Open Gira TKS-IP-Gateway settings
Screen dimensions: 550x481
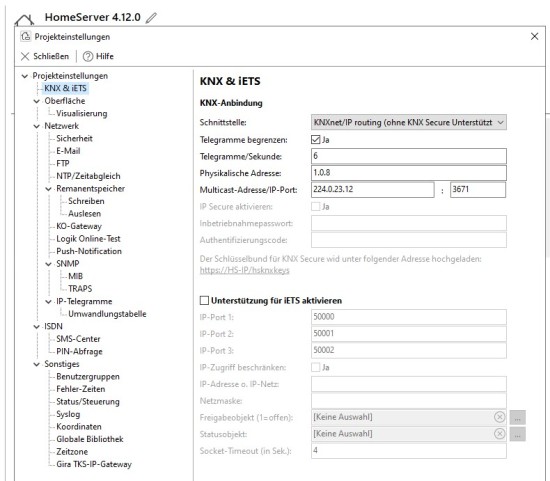point(94,464)
